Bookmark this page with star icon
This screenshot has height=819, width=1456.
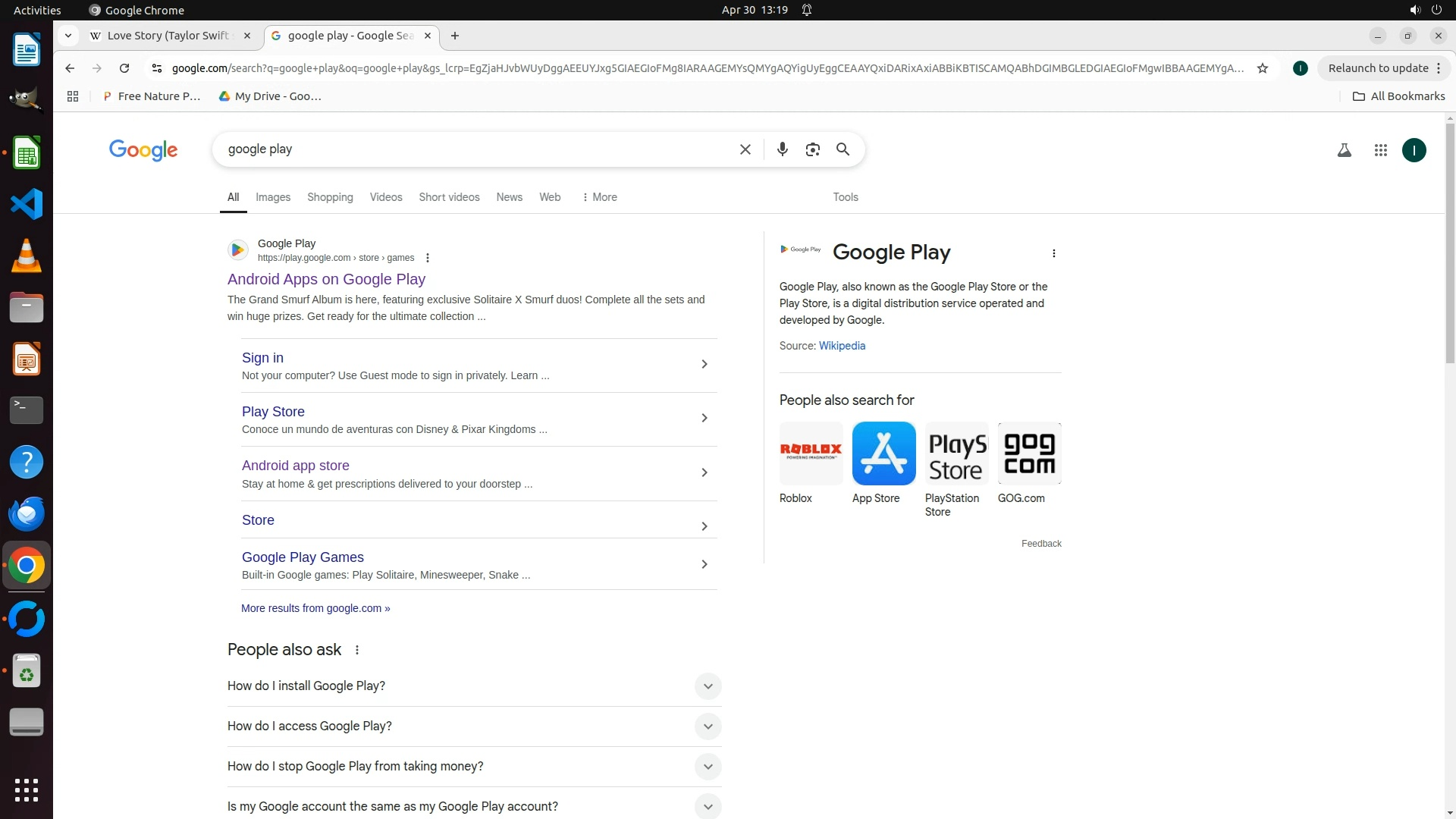tap(1263, 68)
